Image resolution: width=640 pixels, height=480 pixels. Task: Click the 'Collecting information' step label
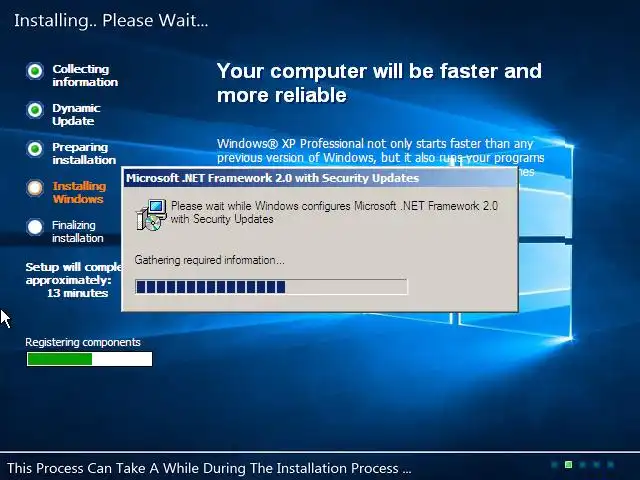(85, 76)
